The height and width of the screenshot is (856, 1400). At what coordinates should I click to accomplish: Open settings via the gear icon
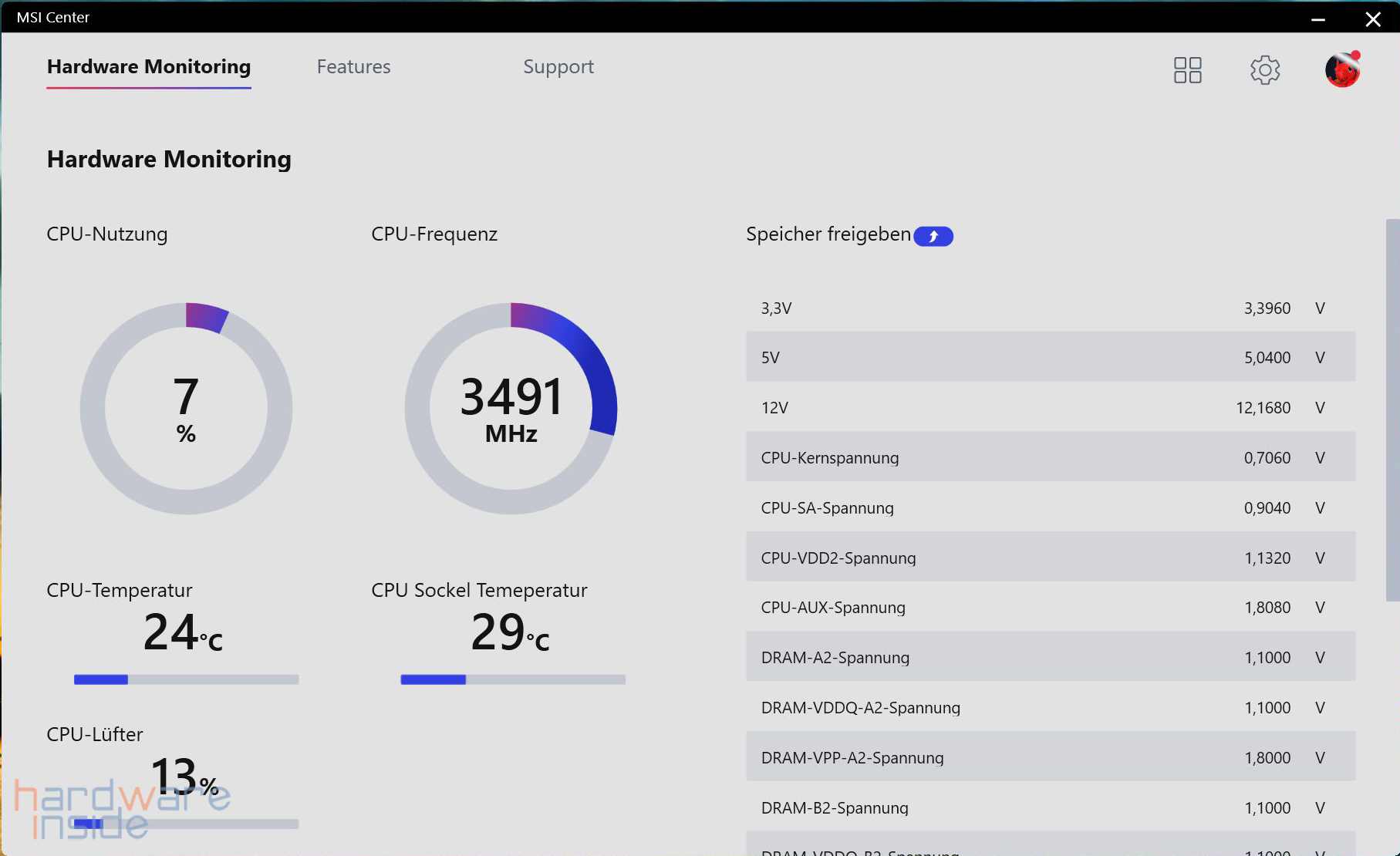click(1264, 70)
